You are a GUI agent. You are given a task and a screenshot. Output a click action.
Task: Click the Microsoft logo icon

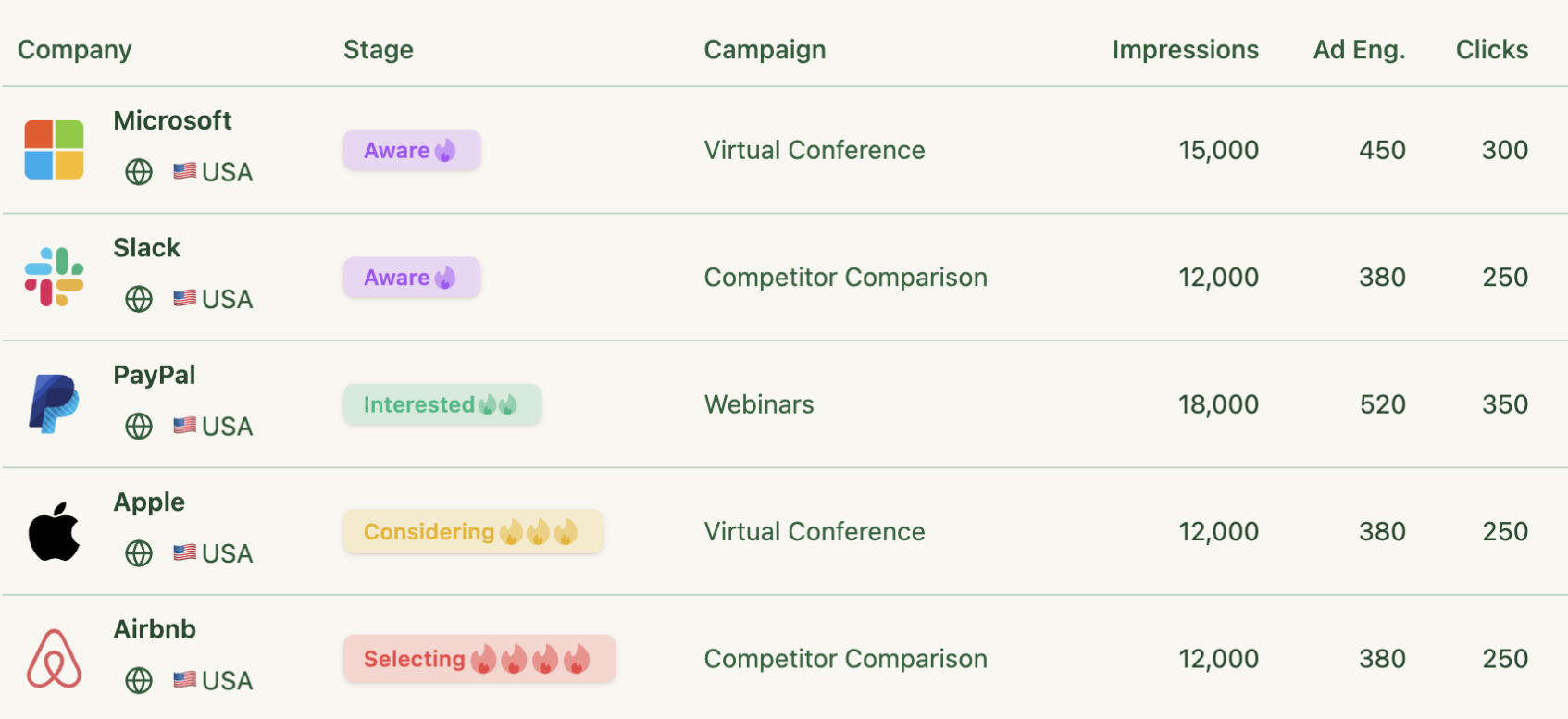coord(54,150)
